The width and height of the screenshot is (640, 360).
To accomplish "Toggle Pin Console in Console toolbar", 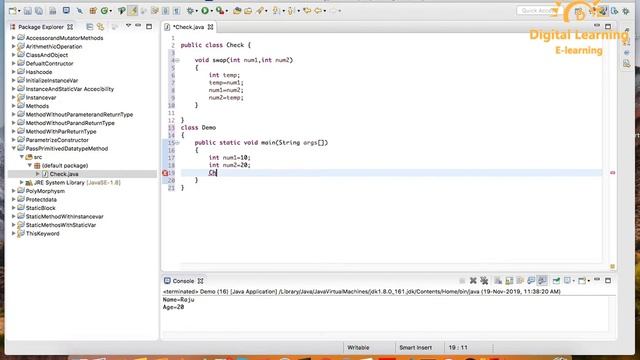I will pyautogui.click(x=557, y=281).
